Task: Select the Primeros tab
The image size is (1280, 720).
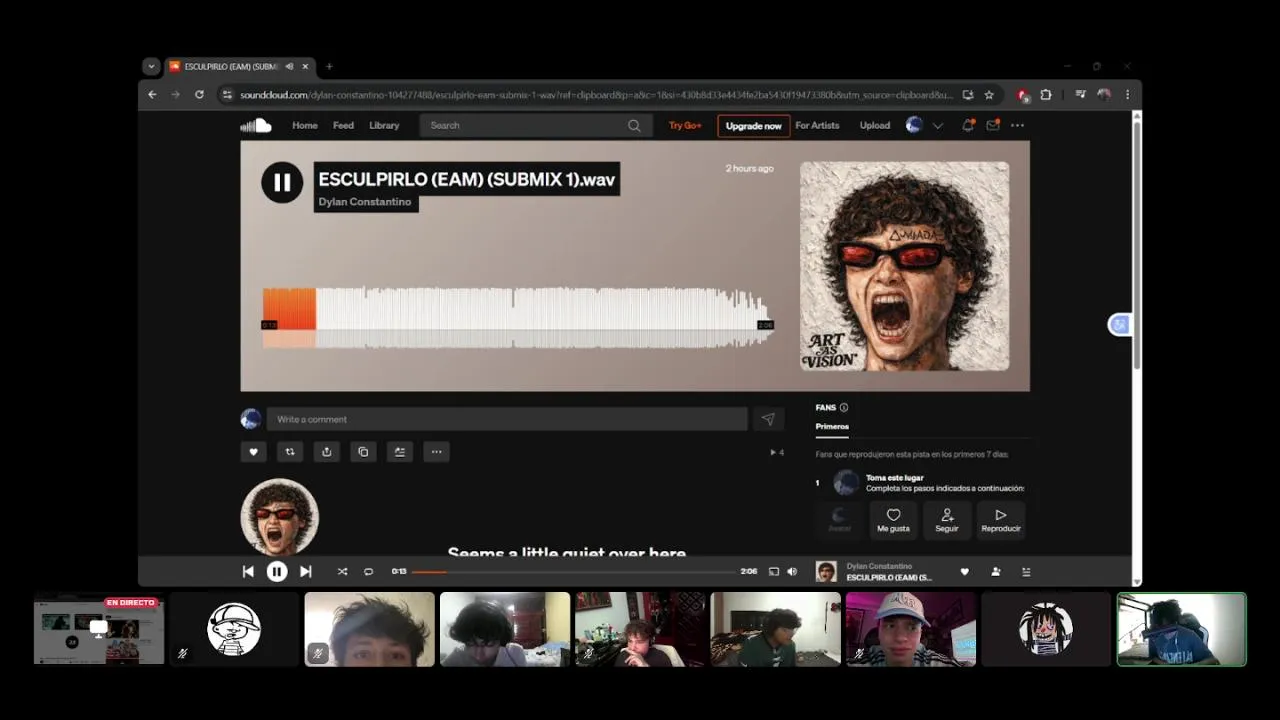Action: pos(832,427)
